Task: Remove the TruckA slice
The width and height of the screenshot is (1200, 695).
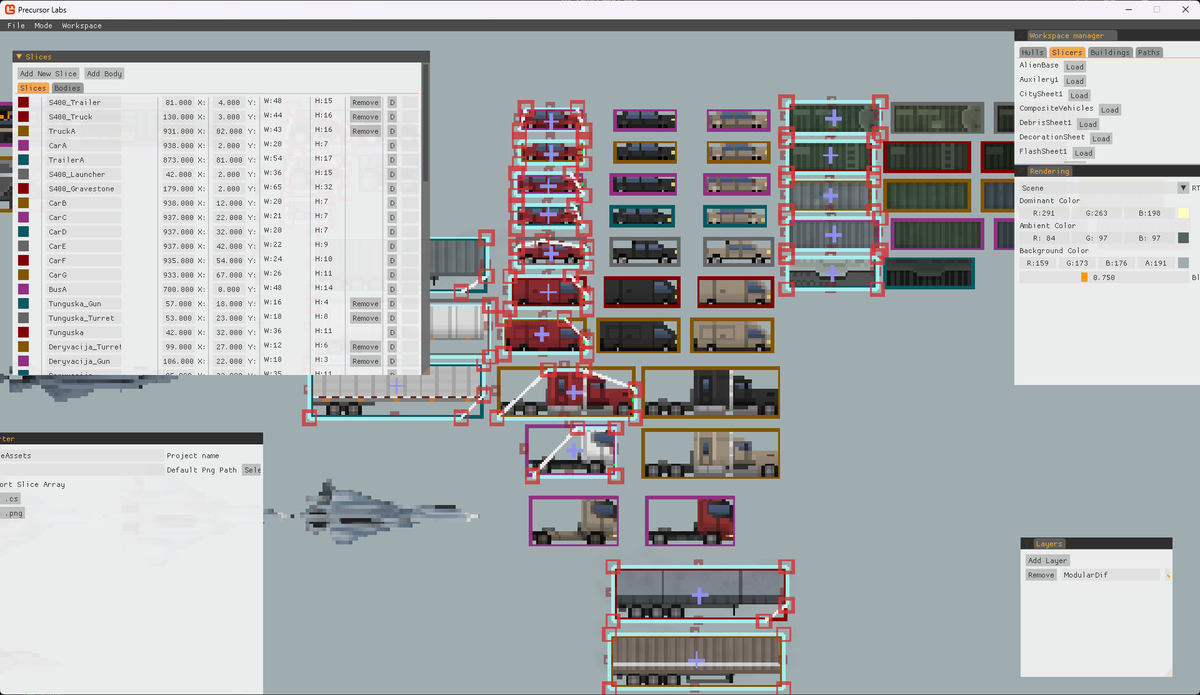Action: point(365,131)
